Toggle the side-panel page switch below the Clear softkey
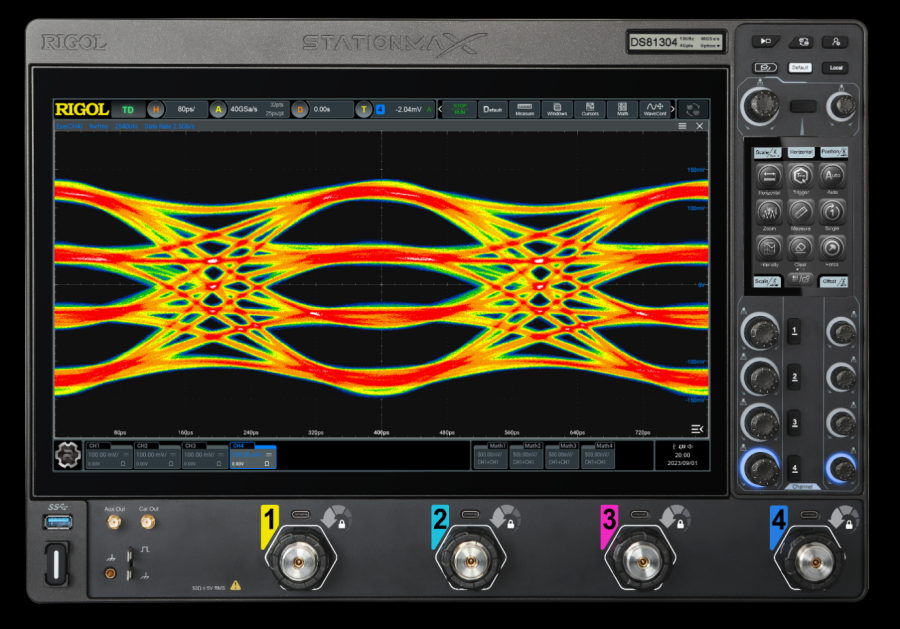This screenshot has width=900, height=629. (800, 279)
